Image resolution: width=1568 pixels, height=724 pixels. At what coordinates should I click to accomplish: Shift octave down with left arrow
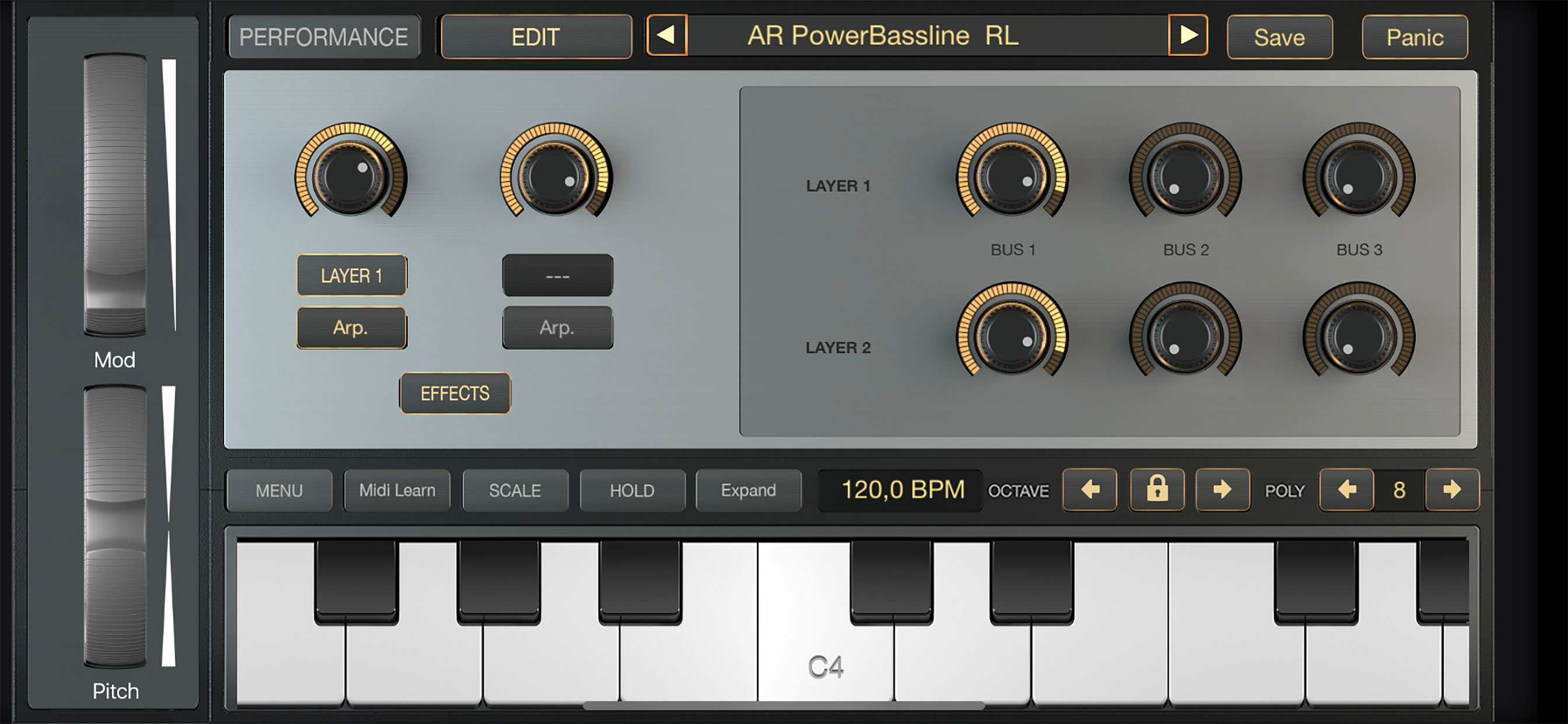pyautogui.click(x=1090, y=489)
